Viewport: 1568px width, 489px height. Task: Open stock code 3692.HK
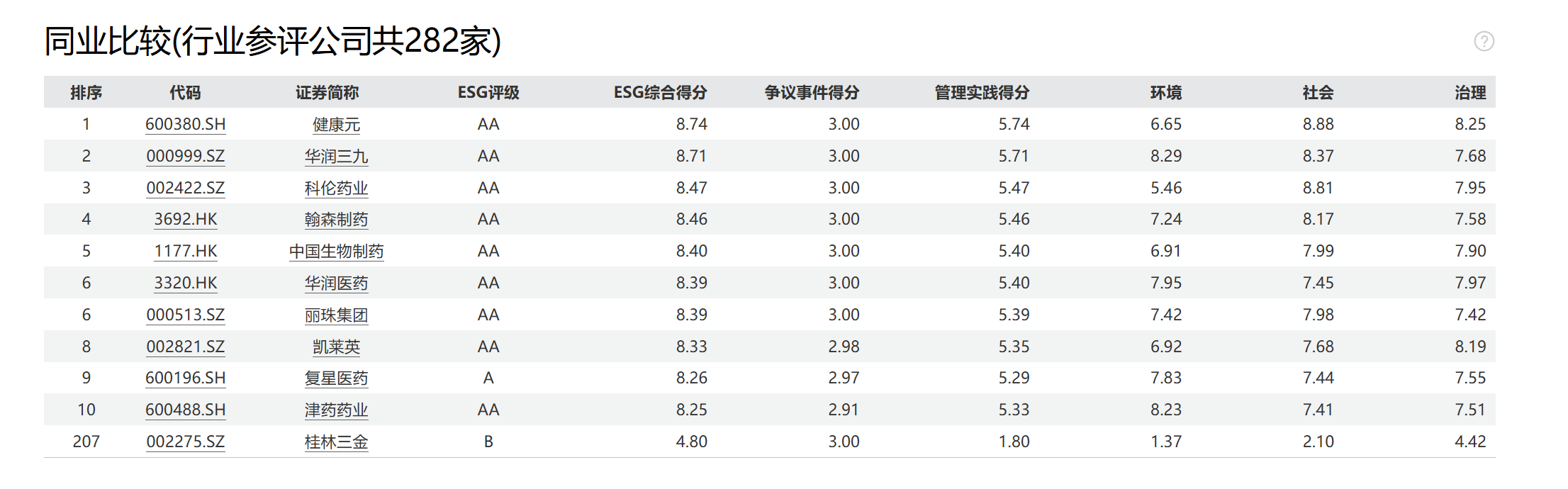[x=185, y=220]
